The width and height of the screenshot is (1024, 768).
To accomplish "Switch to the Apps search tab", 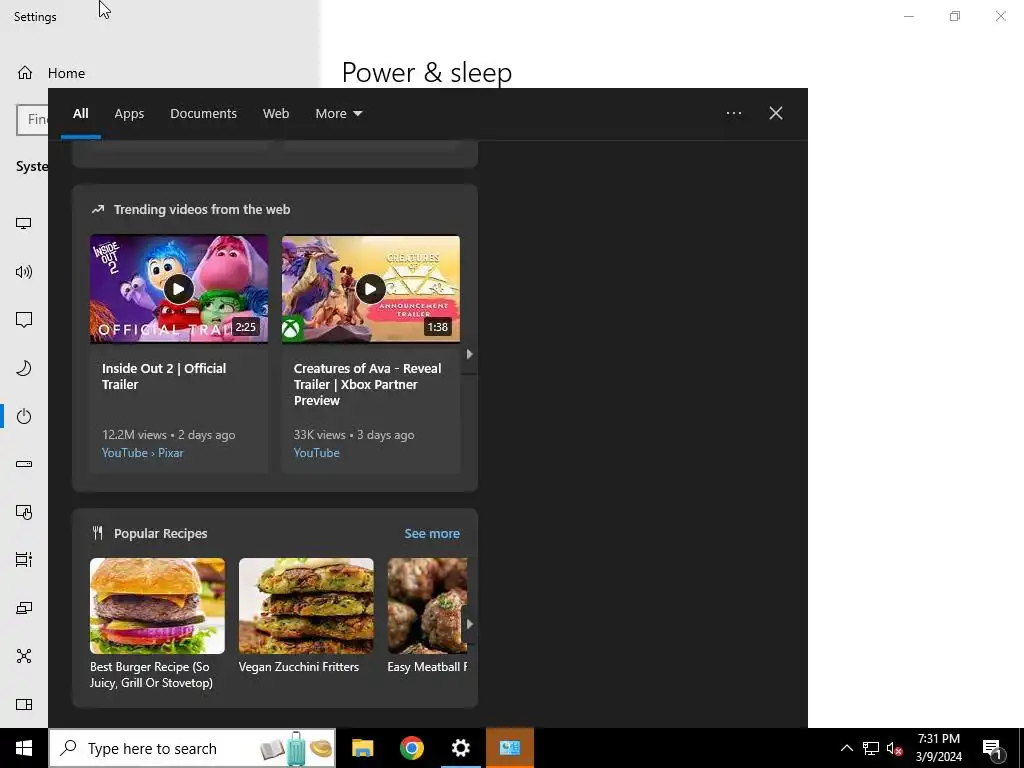I will [x=129, y=114].
